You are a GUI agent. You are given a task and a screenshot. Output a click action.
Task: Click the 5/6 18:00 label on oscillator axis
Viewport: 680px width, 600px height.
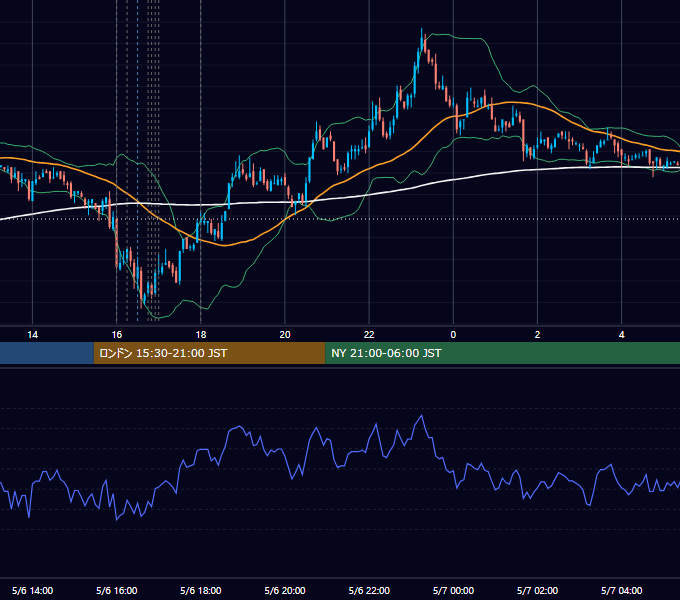[201, 590]
